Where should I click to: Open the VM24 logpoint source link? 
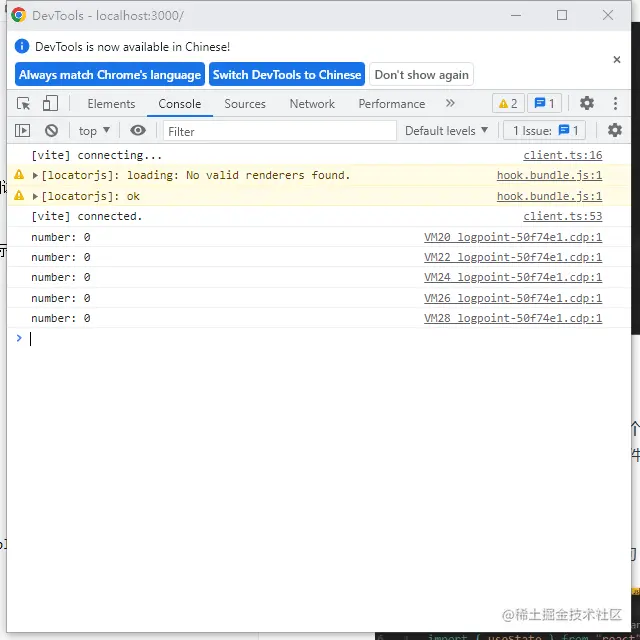(513, 277)
